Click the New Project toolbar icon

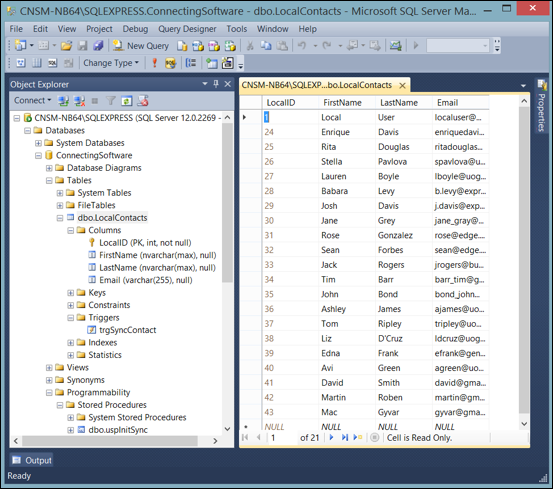[x=20, y=45]
